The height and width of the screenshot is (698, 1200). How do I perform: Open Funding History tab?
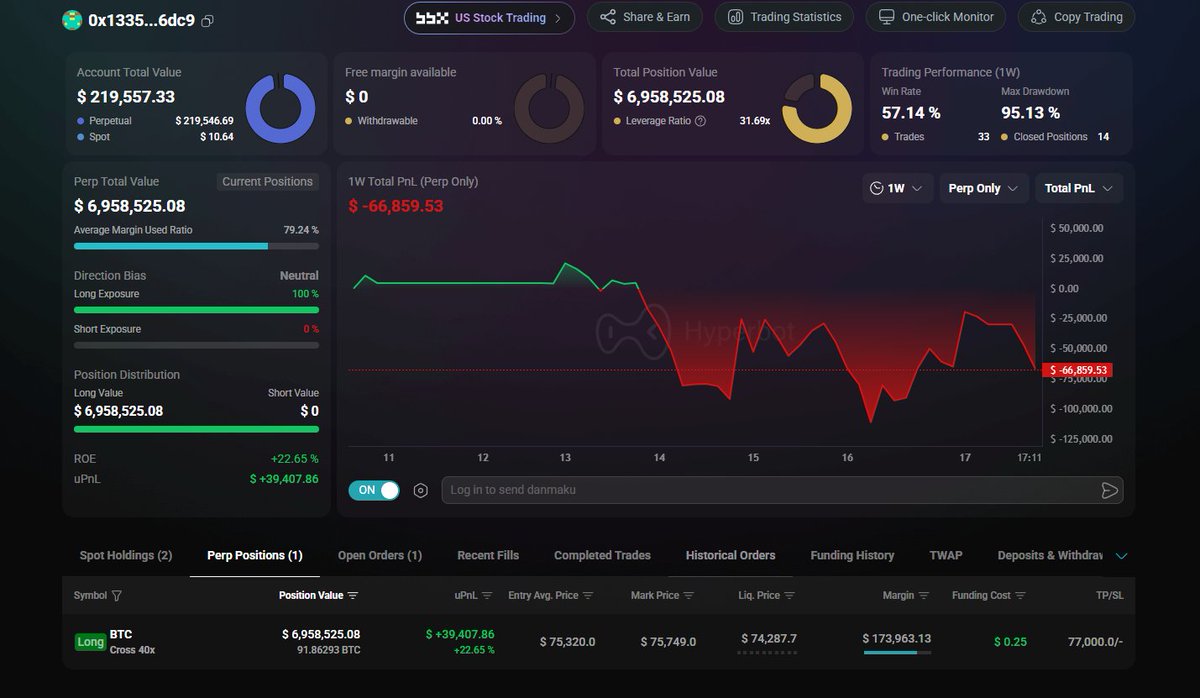pyautogui.click(x=852, y=555)
